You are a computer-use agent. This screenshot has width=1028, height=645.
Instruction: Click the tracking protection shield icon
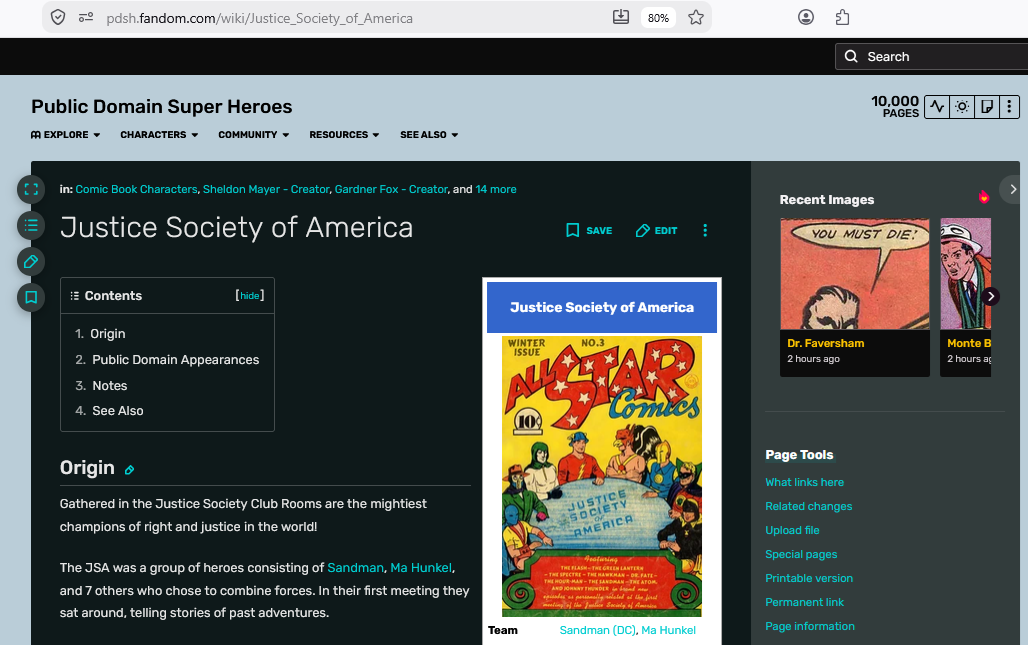58,18
